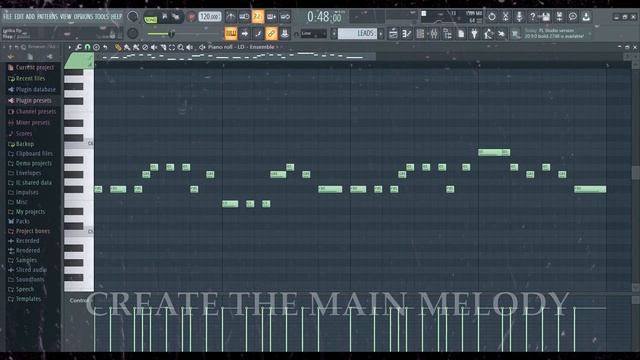The width and height of the screenshot is (640, 360).
Task: Toggle the Browser panel icon
Action: pos(447,33)
